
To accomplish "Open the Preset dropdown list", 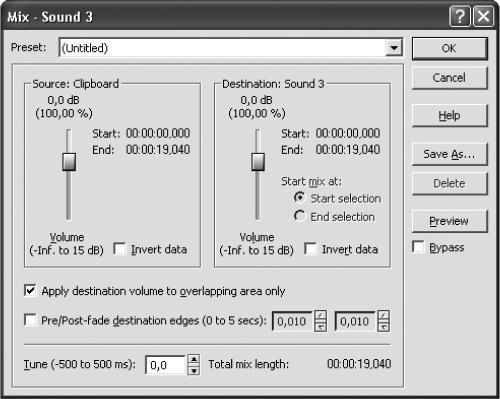I will (x=394, y=48).
